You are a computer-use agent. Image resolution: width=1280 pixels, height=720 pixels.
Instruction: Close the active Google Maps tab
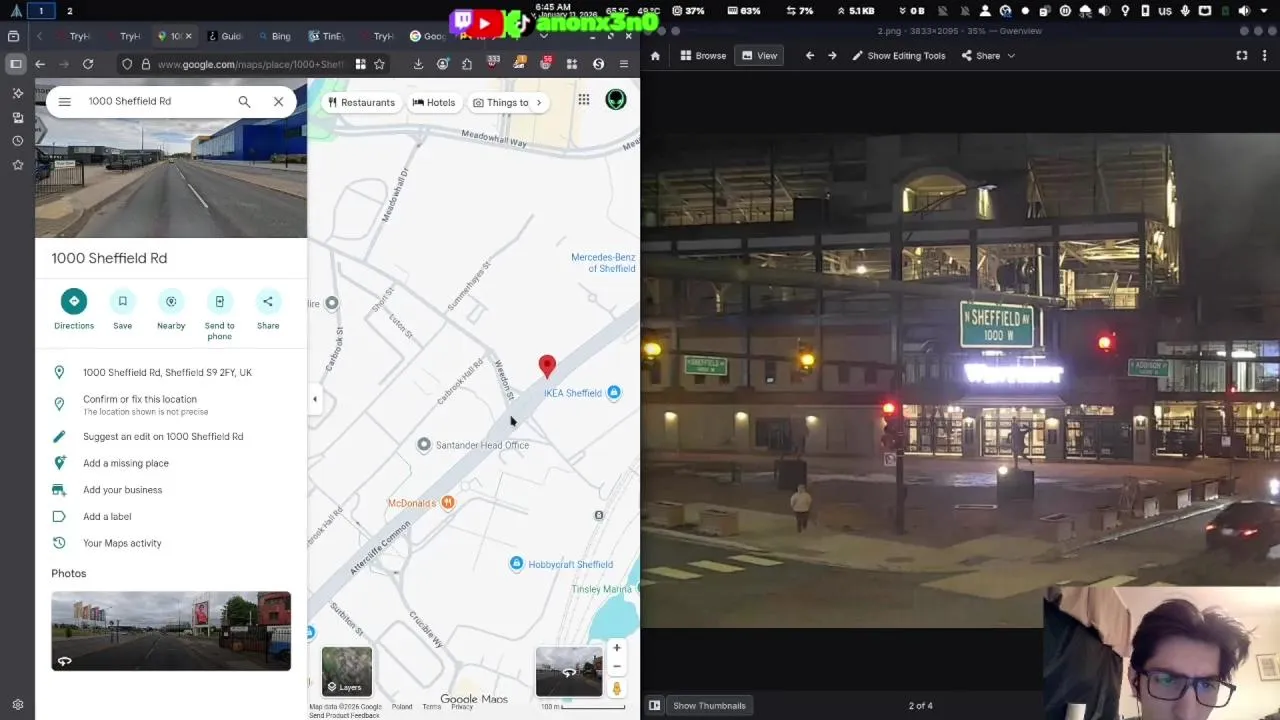pos(188,36)
